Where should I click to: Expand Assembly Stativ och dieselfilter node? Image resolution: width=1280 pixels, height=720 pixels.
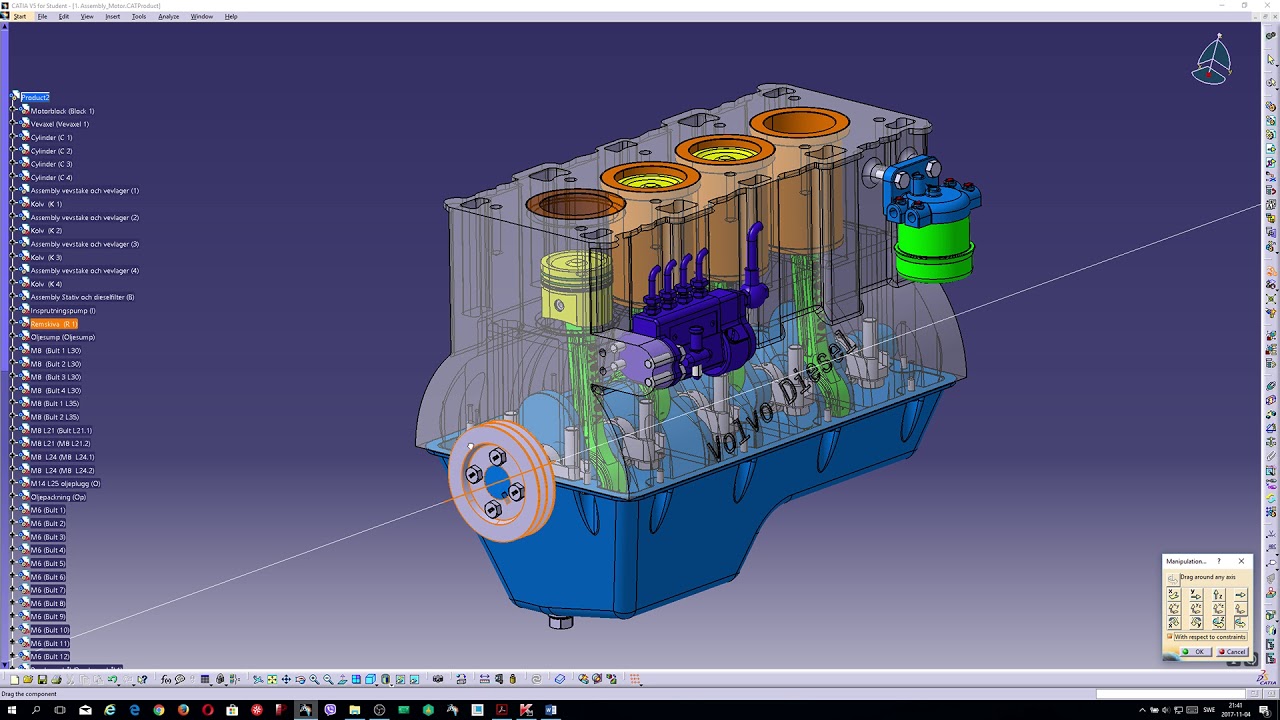coord(14,297)
